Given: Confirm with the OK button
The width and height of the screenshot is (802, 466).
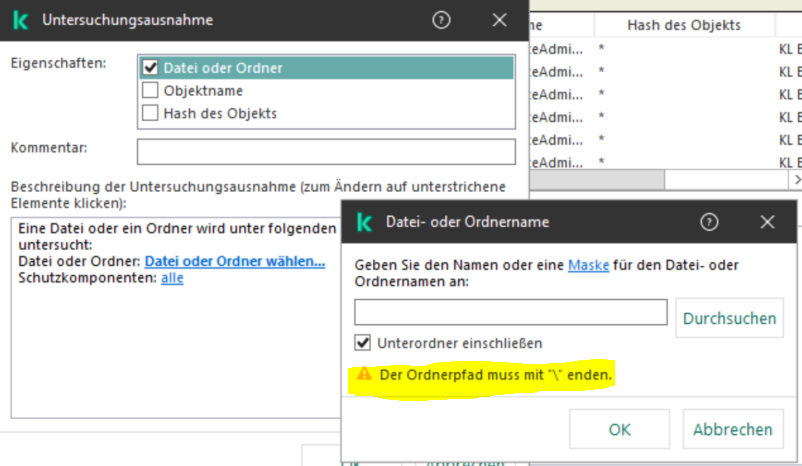Looking at the screenshot, I should [619, 429].
